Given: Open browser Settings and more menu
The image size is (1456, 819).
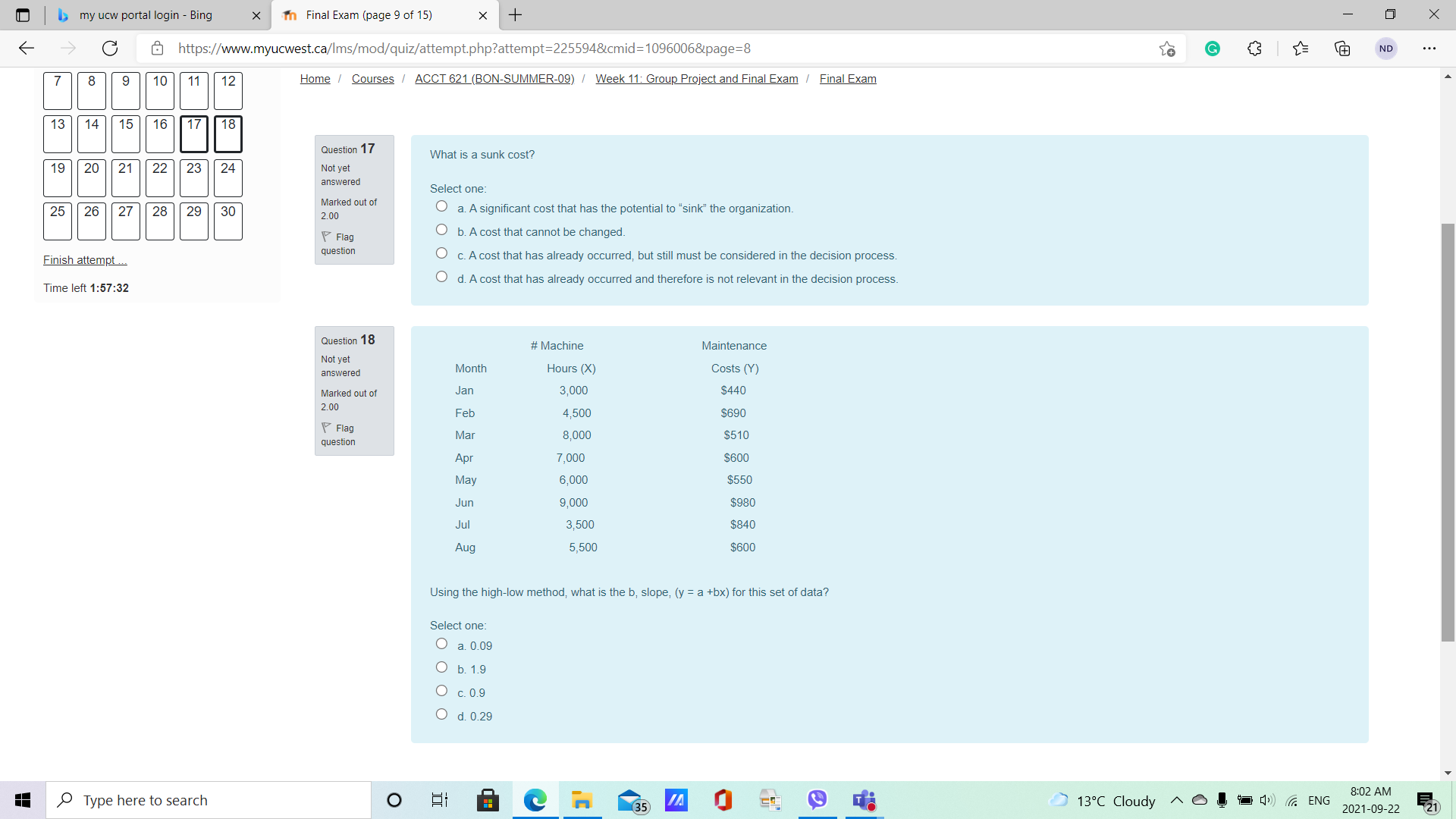Looking at the screenshot, I should [1429, 49].
